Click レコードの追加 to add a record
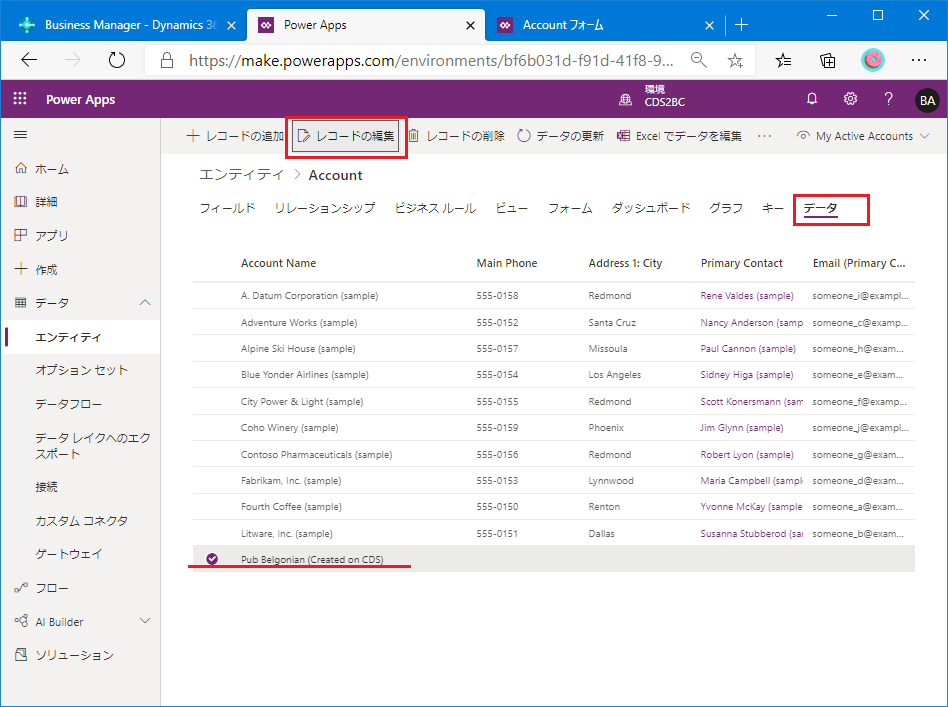The image size is (948, 707). pyautogui.click(x=235, y=136)
